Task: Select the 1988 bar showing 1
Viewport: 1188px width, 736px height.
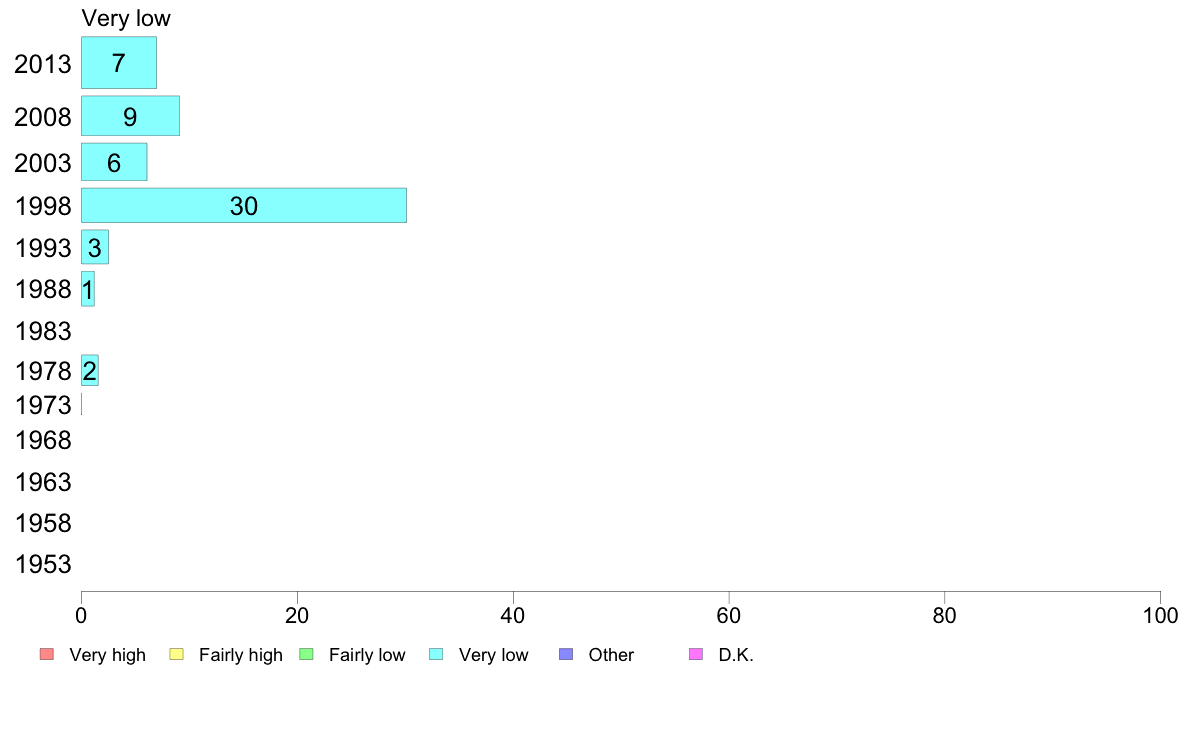Action: point(88,289)
